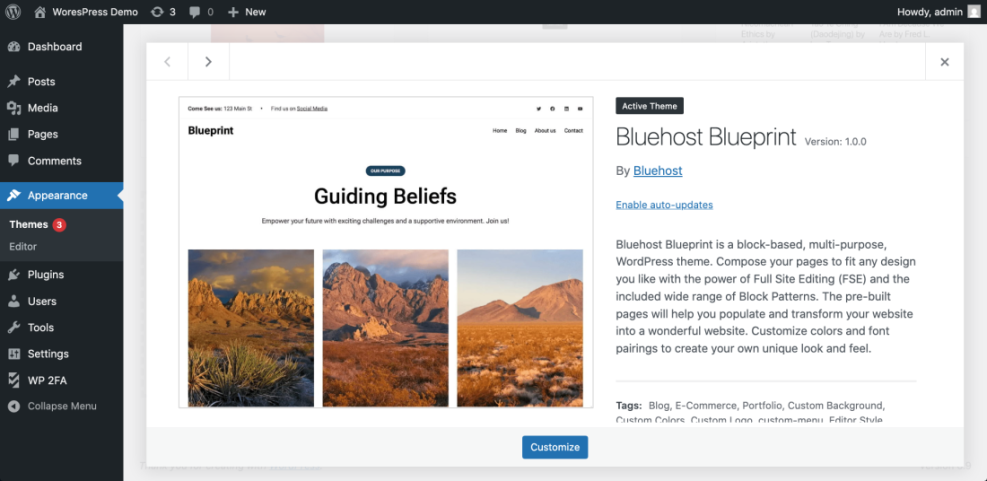The image size is (987, 481).
Task: Click Enable auto-updates link
Action: (664, 205)
